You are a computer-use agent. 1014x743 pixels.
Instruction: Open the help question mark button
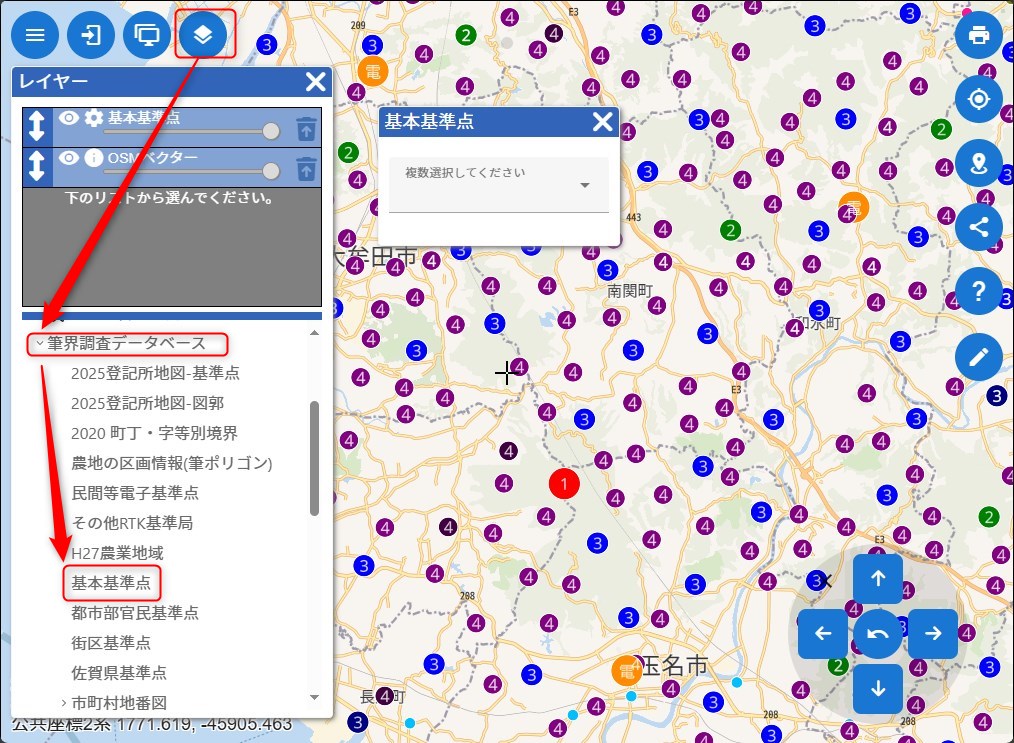coord(978,291)
